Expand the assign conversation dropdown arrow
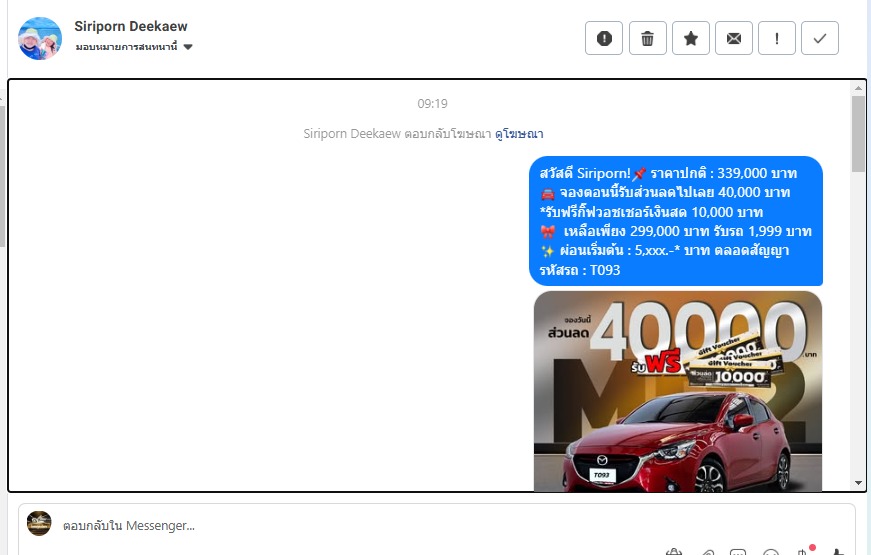 (188, 47)
